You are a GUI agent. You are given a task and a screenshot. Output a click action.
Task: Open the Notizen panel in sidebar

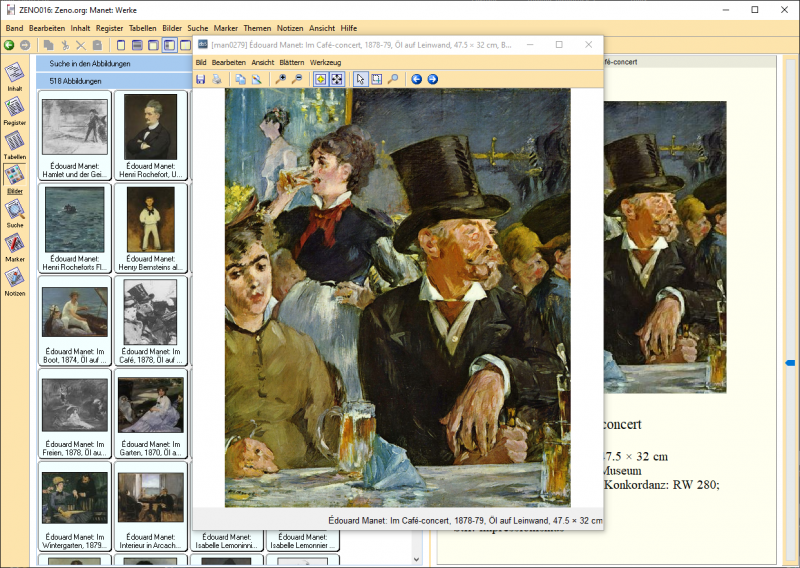[x=15, y=282]
